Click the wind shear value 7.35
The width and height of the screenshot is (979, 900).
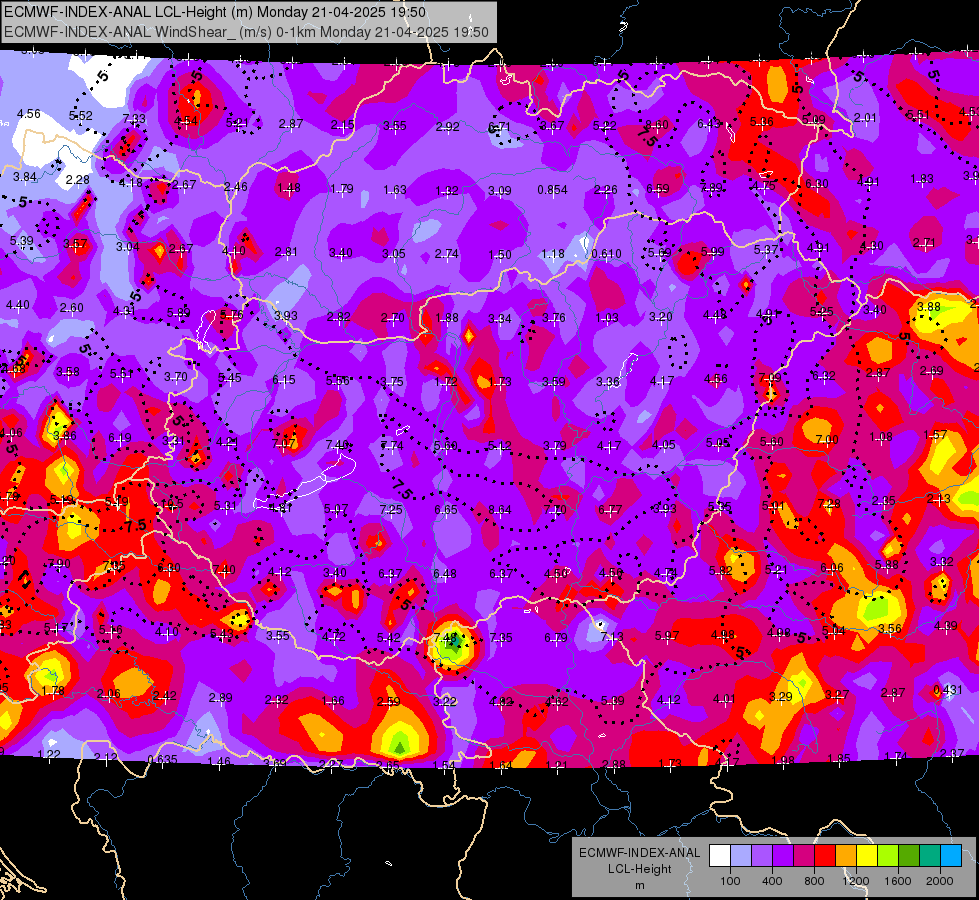tap(501, 637)
